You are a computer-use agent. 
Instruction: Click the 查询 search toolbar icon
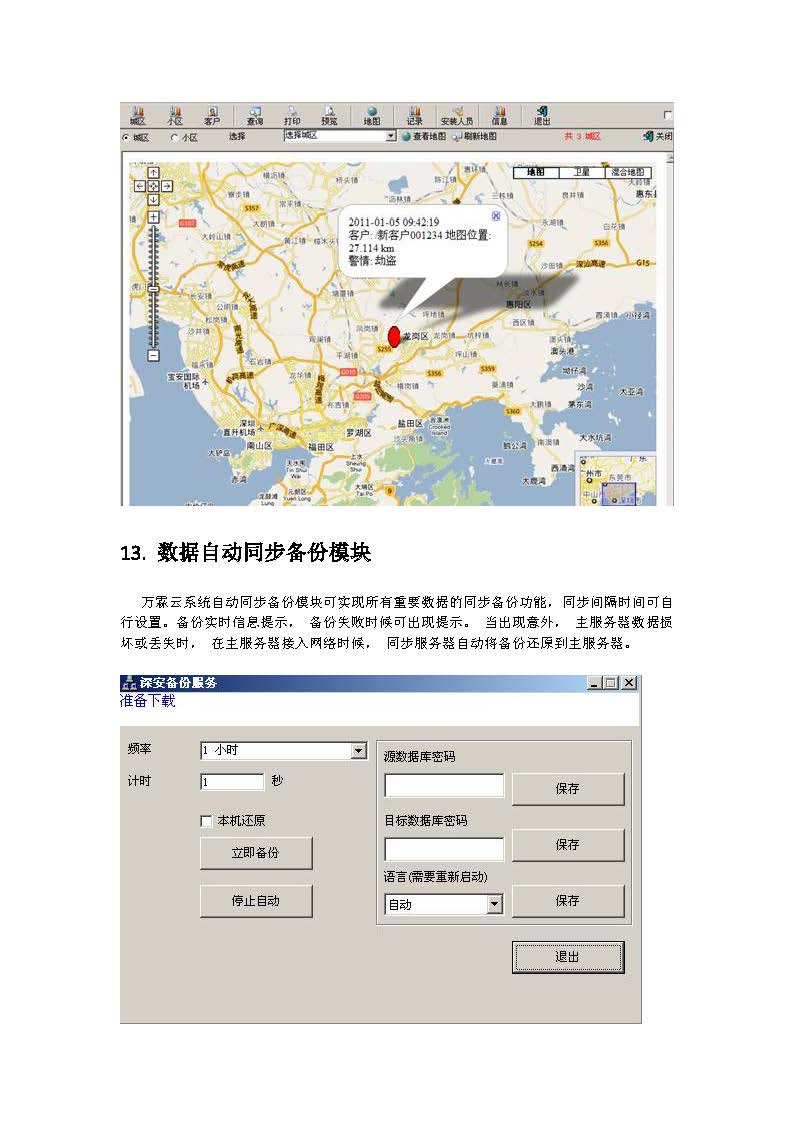click(255, 116)
